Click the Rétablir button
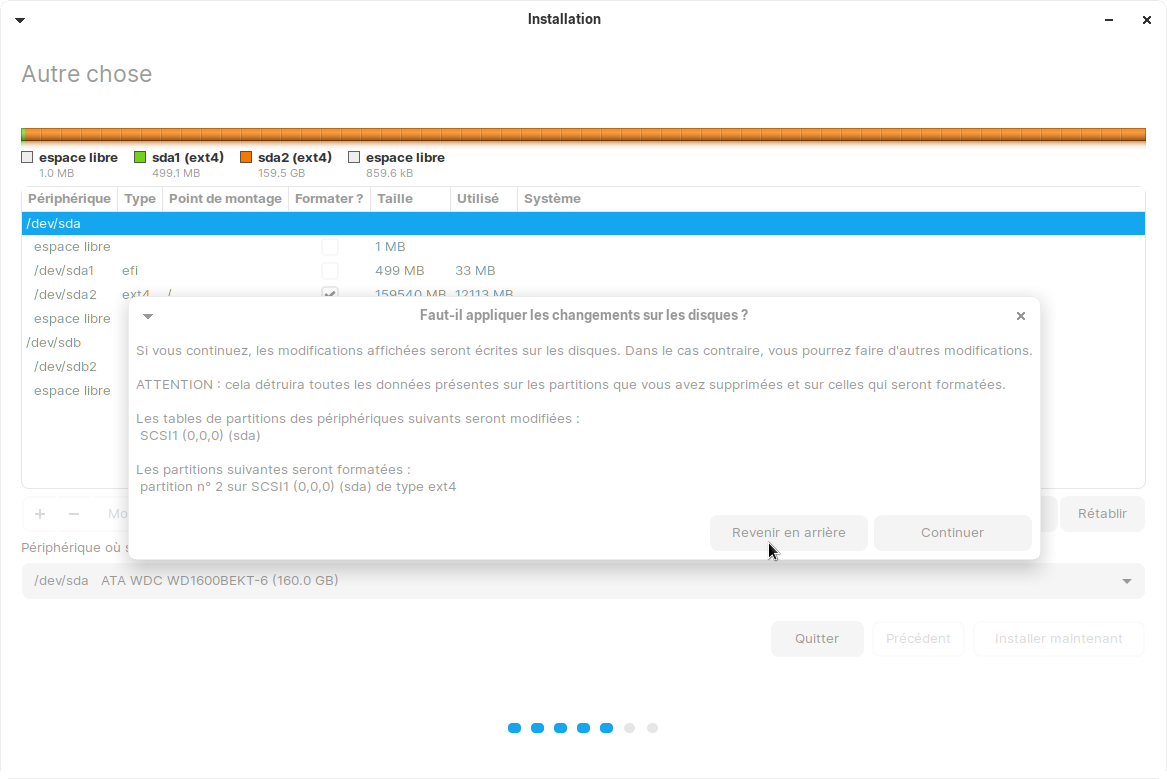1167x779 pixels. 1102,514
